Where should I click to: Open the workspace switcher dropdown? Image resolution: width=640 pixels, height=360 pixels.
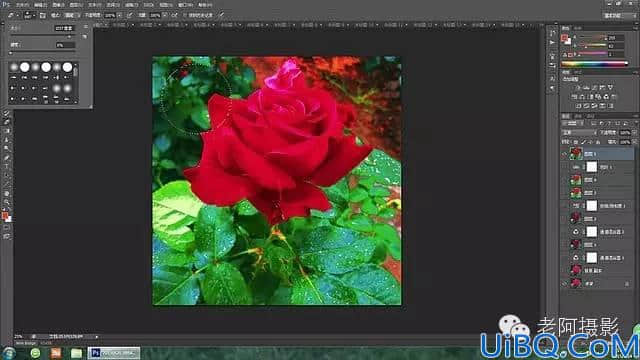point(620,16)
